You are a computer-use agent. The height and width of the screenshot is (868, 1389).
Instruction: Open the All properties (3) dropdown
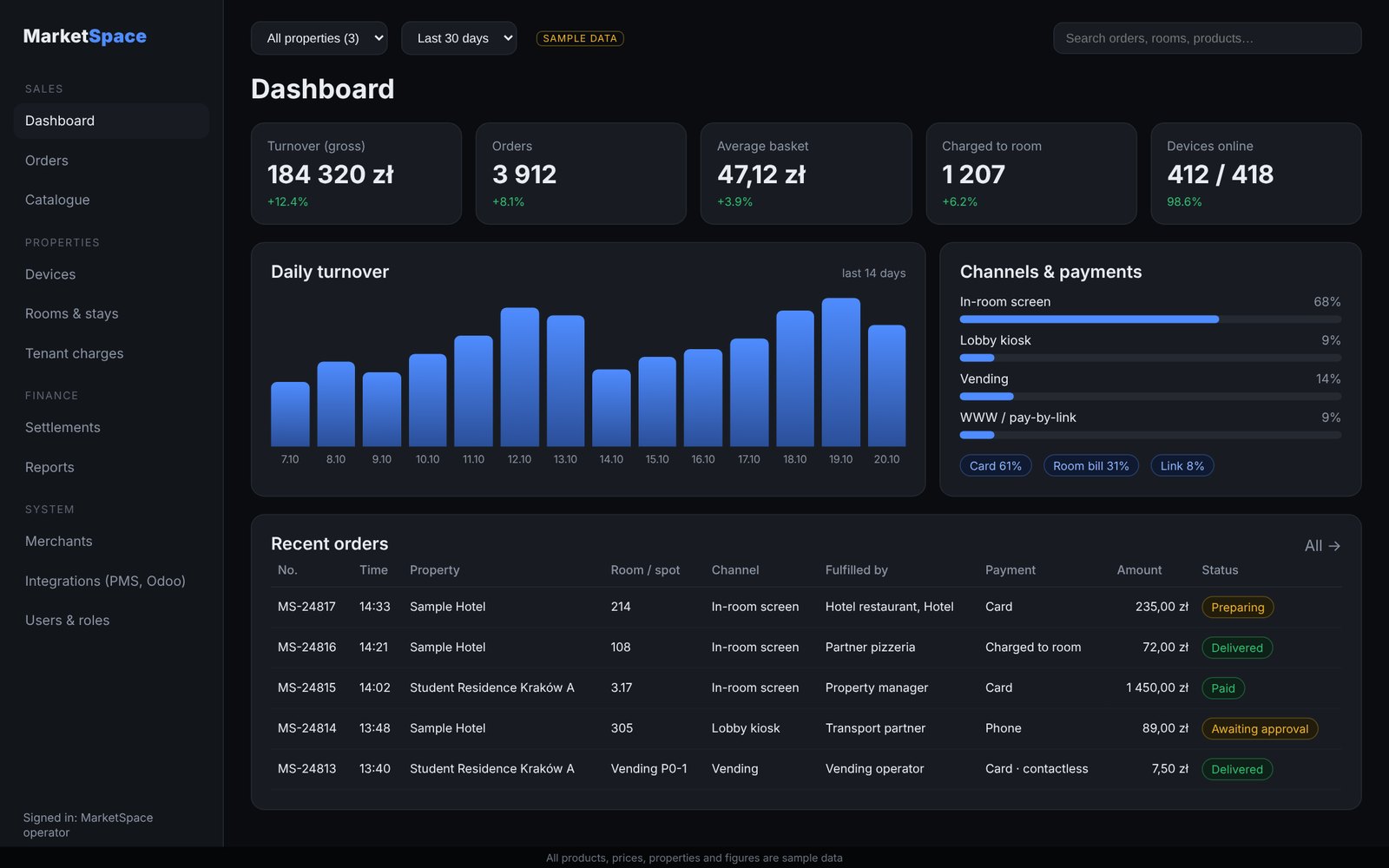coord(319,38)
